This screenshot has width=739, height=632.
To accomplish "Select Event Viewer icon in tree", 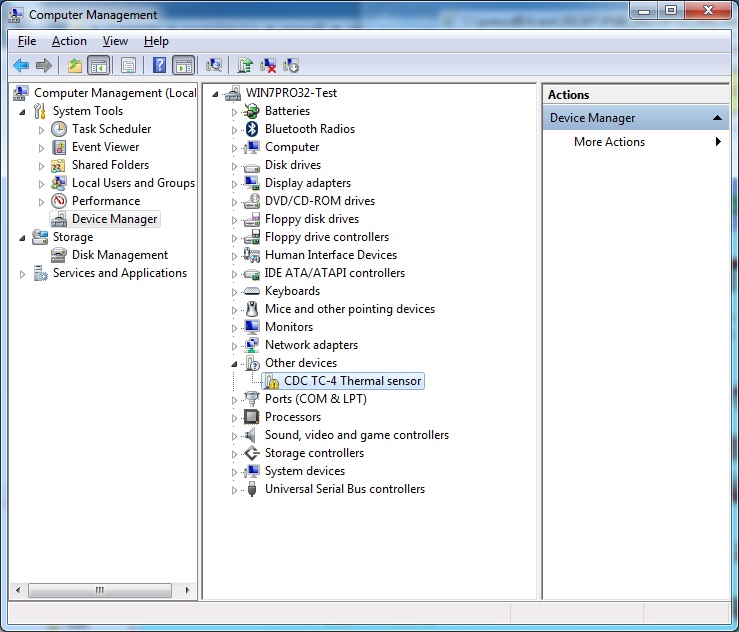I will point(58,147).
